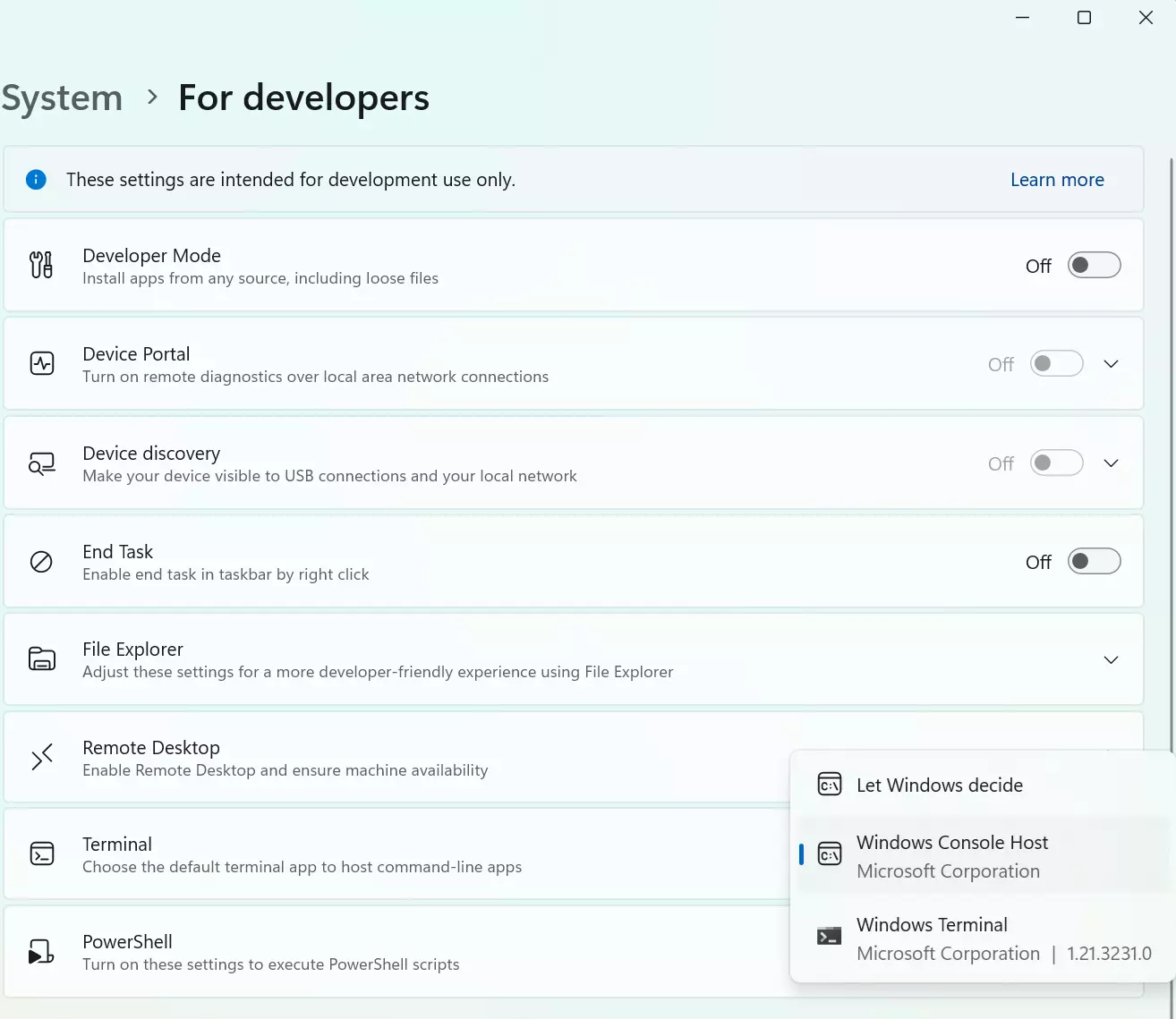Click the Terminal settings row icon
This screenshot has height=1019, width=1176.
[42, 853]
